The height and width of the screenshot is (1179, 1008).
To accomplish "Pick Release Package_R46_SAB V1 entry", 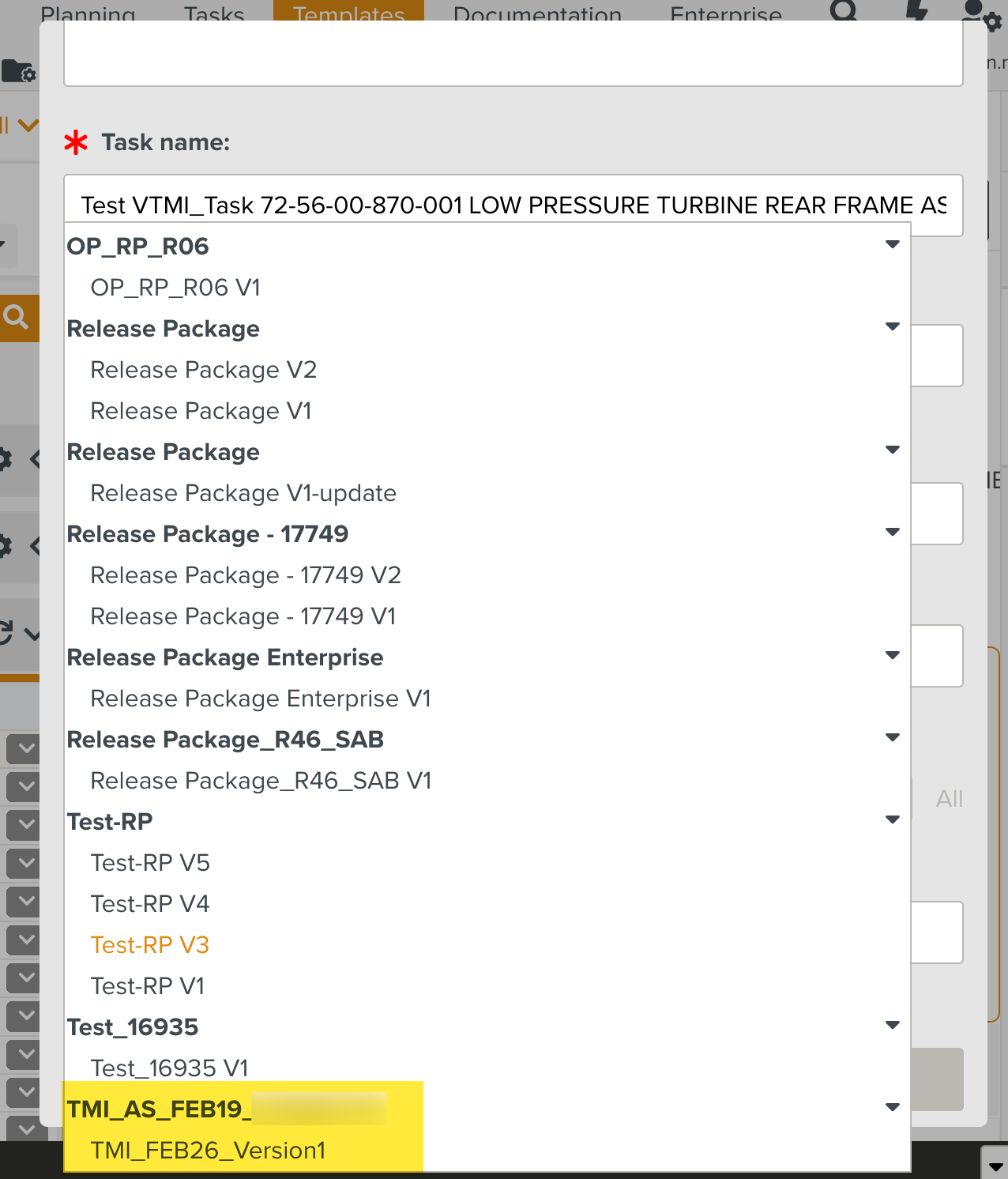I will coord(261,781).
